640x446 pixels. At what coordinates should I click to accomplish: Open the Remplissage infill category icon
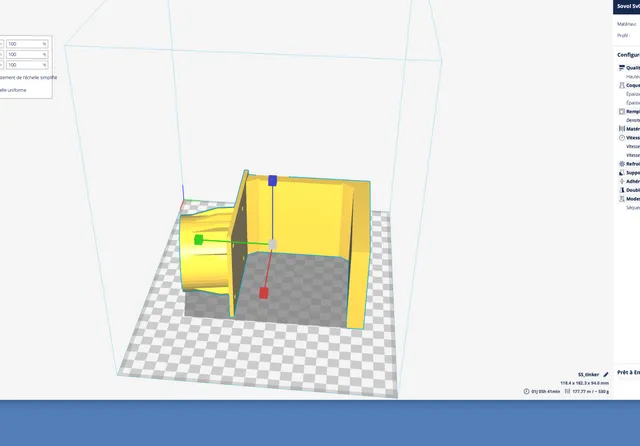click(622, 111)
